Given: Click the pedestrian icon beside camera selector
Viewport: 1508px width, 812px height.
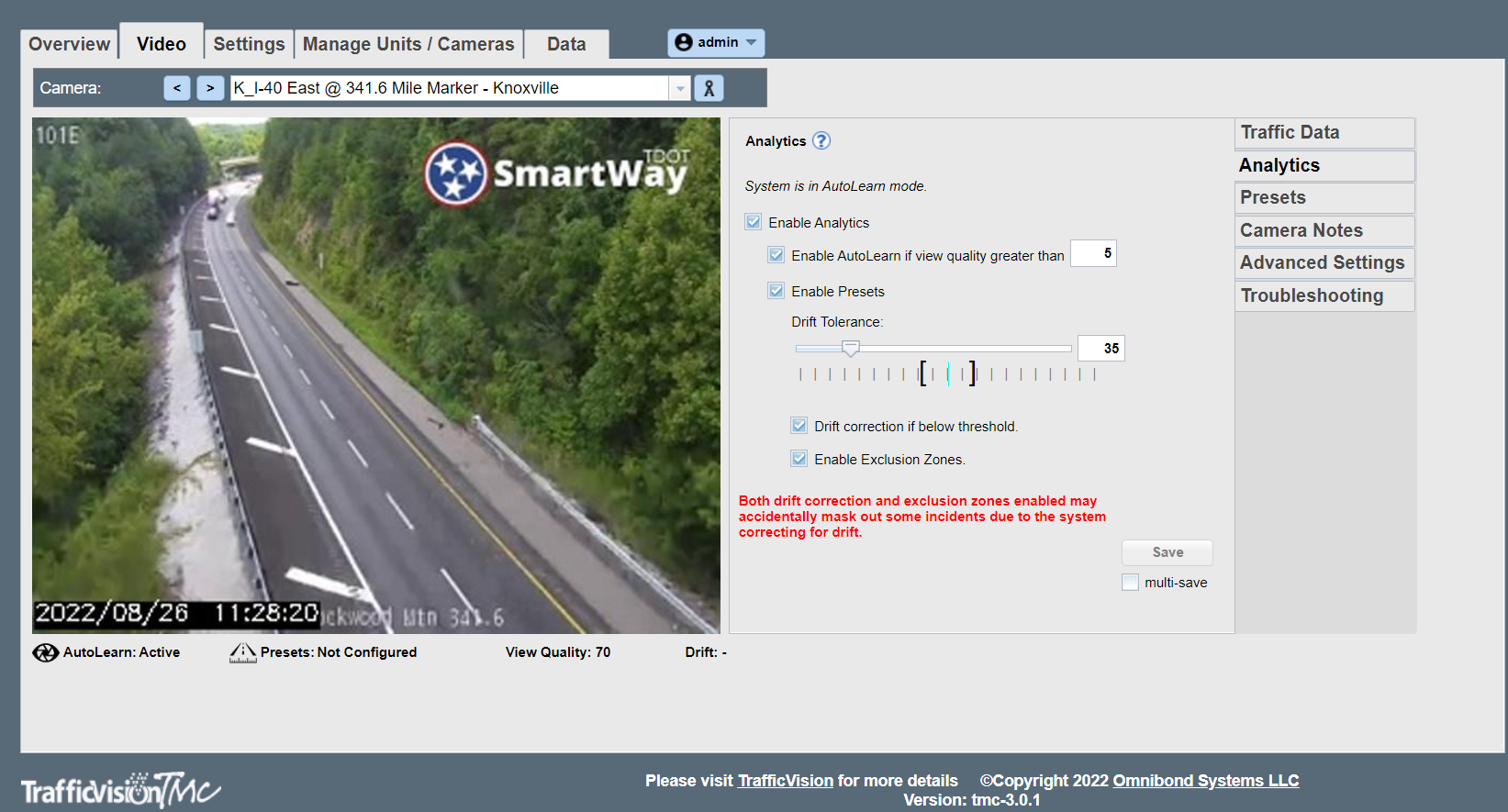Looking at the screenshot, I should 709,88.
